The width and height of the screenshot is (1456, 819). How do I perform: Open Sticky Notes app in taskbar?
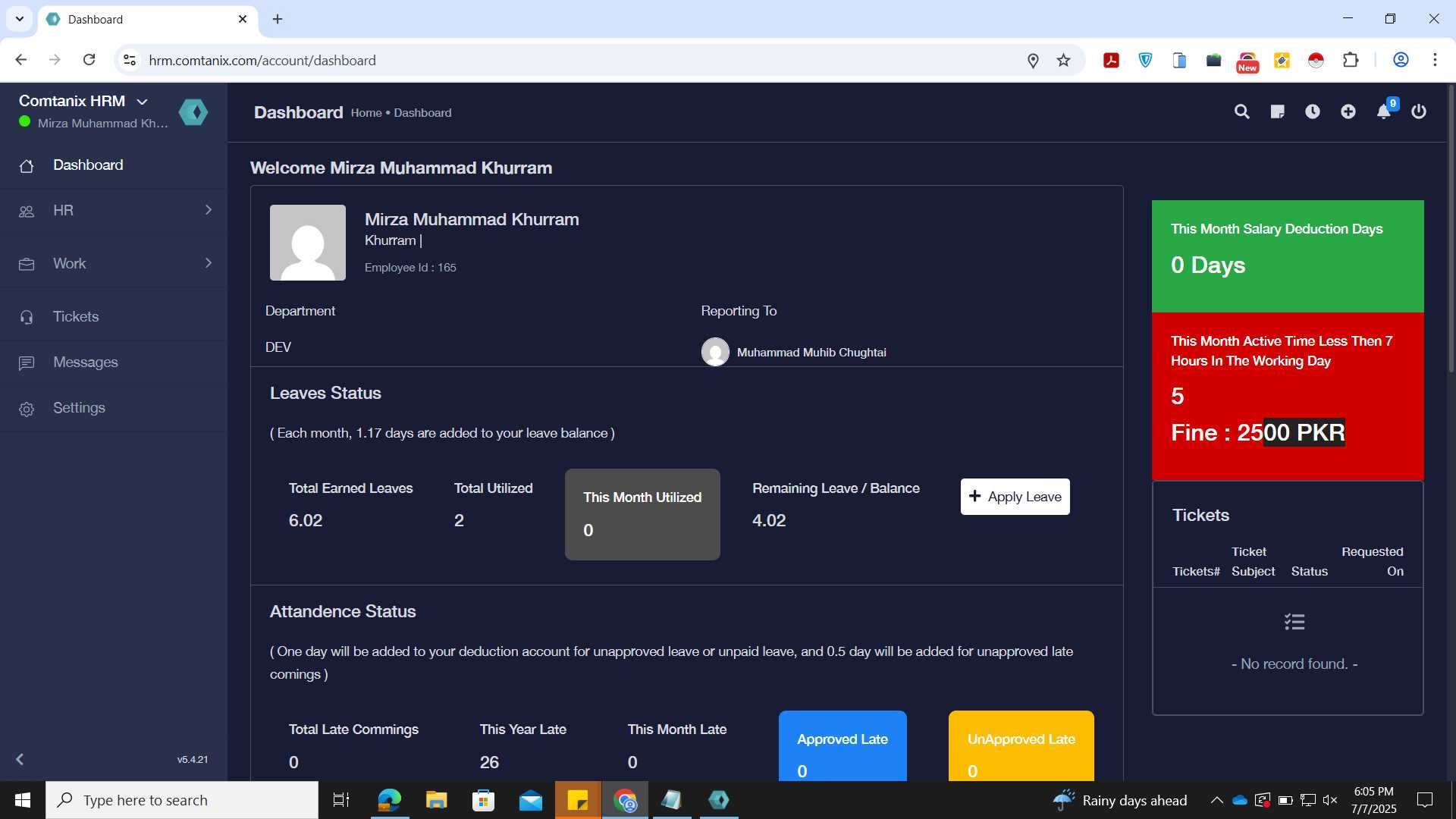point(578,800)
